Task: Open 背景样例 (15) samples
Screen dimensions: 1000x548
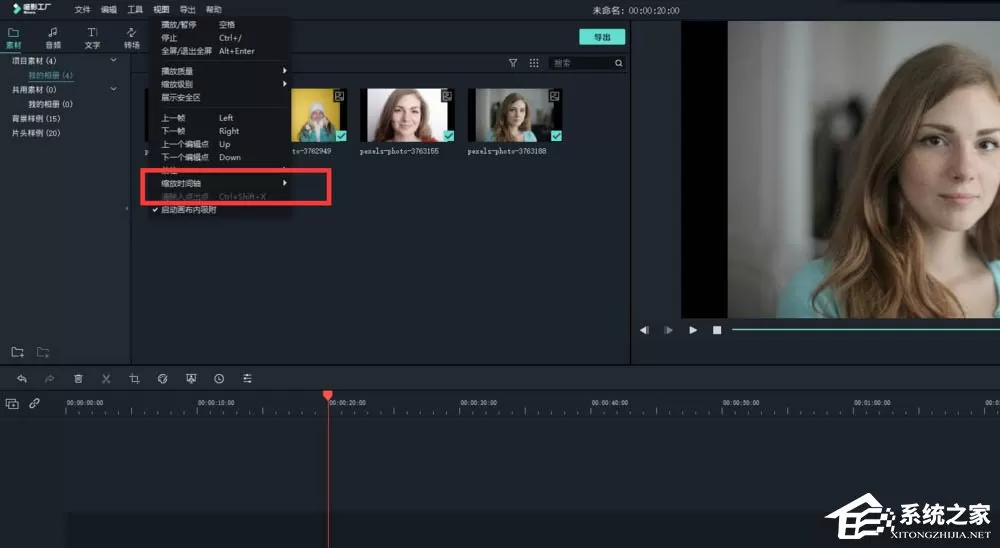Action: pos(36,119)
